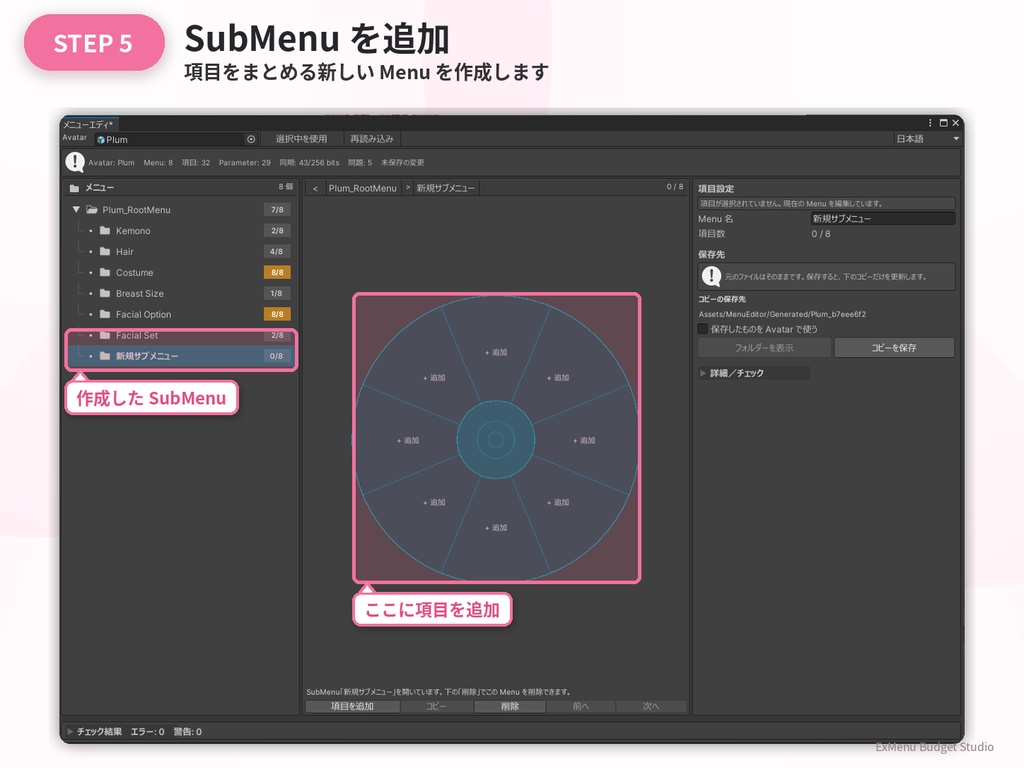
Task: Click the Costume folder icon
Action: [104, 272]
